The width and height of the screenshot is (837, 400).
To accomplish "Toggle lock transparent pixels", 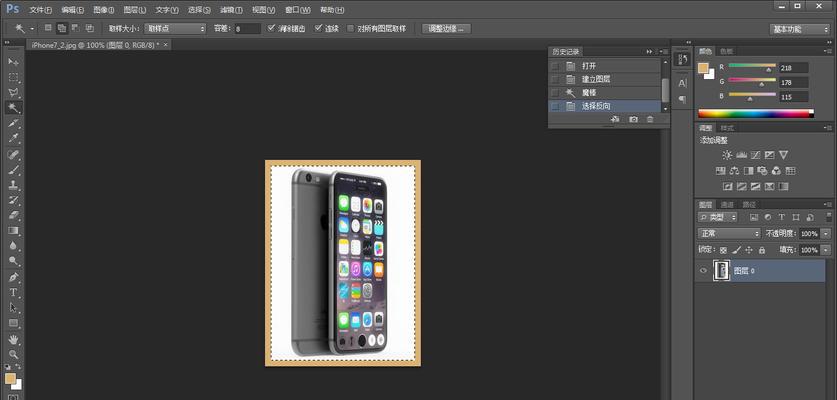I will click(723, 250).
